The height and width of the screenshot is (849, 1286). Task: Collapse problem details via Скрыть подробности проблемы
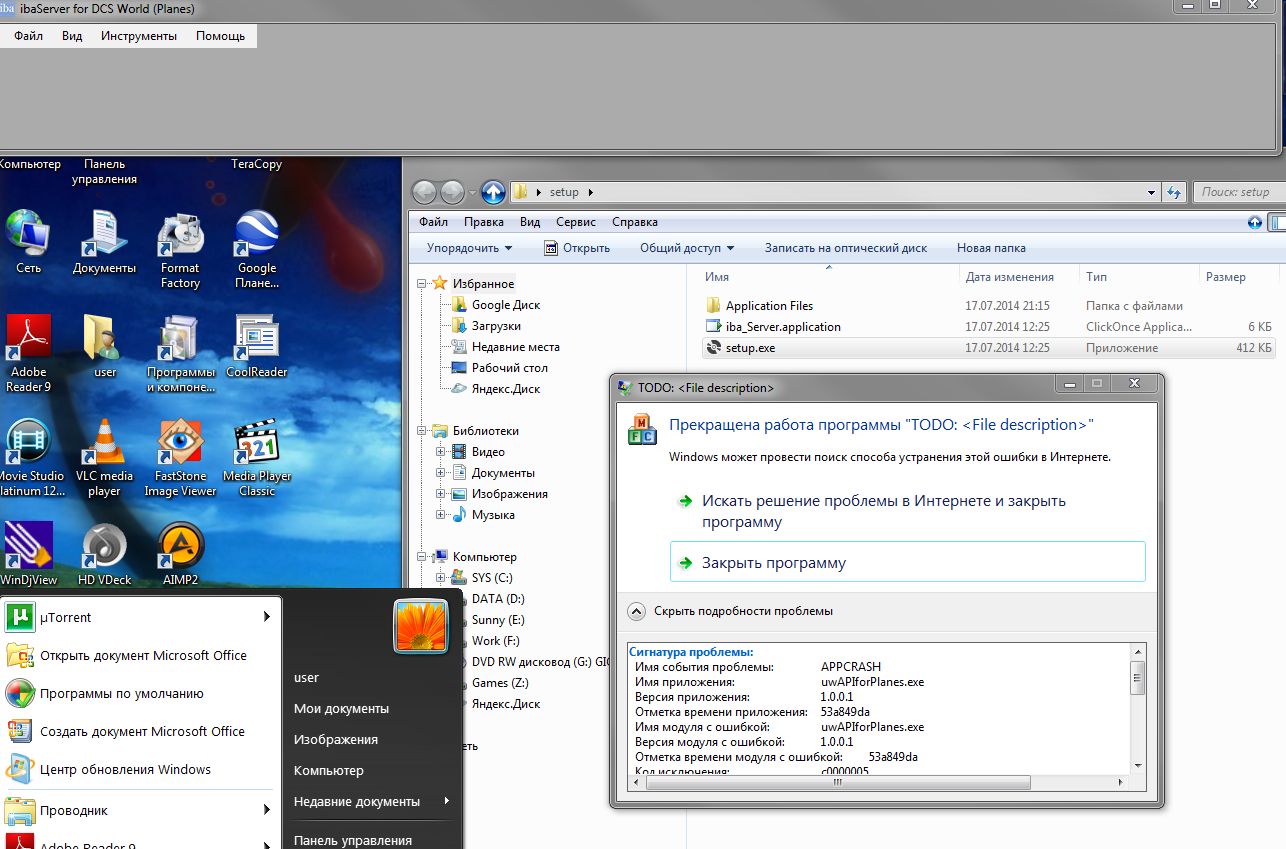point(730,611)
